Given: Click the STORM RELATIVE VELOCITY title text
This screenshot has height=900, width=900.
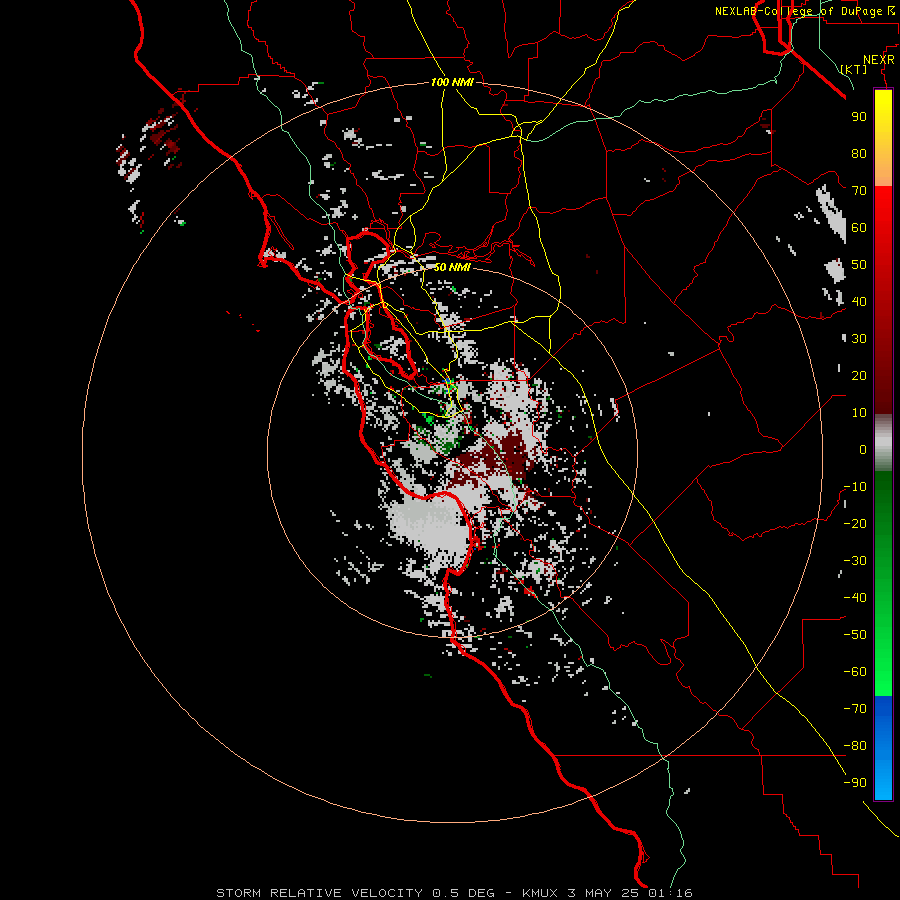Looking at the screenshot, I should [x=319, y=893].
